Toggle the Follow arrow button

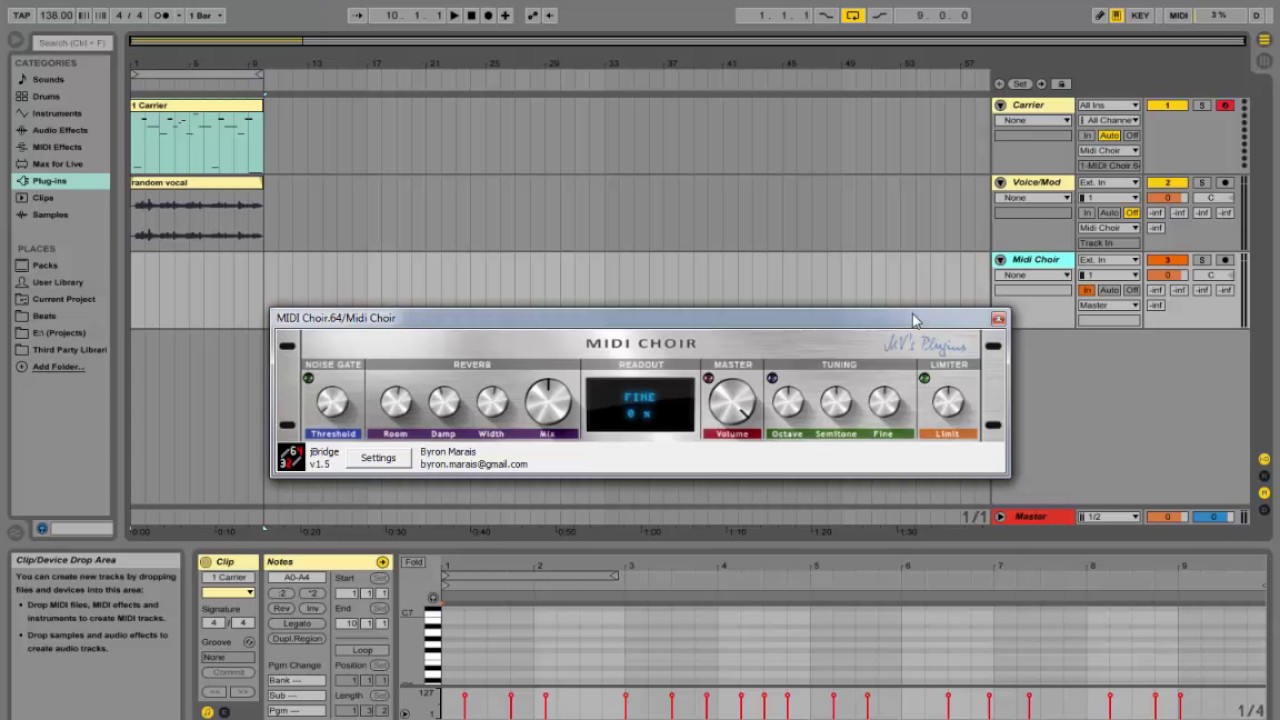point(357,15)
